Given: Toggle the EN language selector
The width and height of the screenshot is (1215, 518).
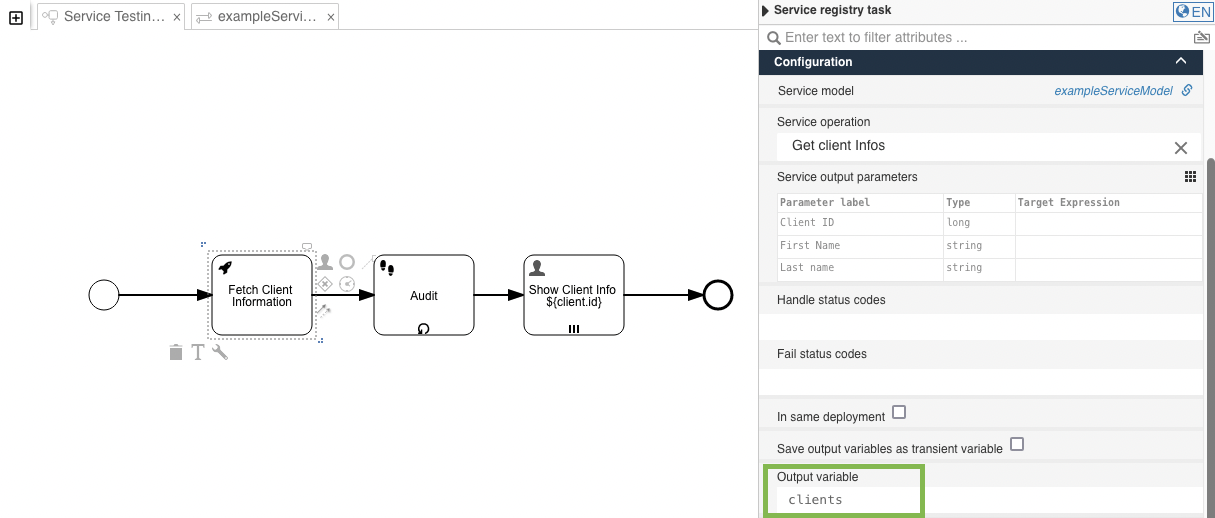Looking at the screenshot, I should [x=1192, y=11].
